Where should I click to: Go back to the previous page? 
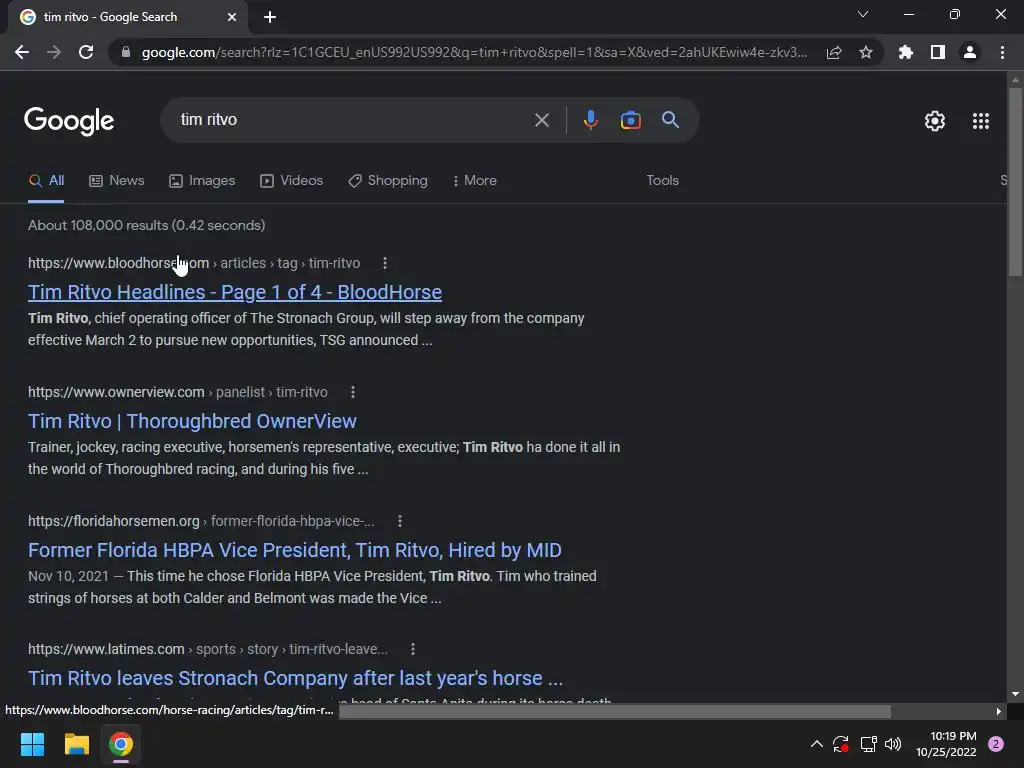coord(22,52)
